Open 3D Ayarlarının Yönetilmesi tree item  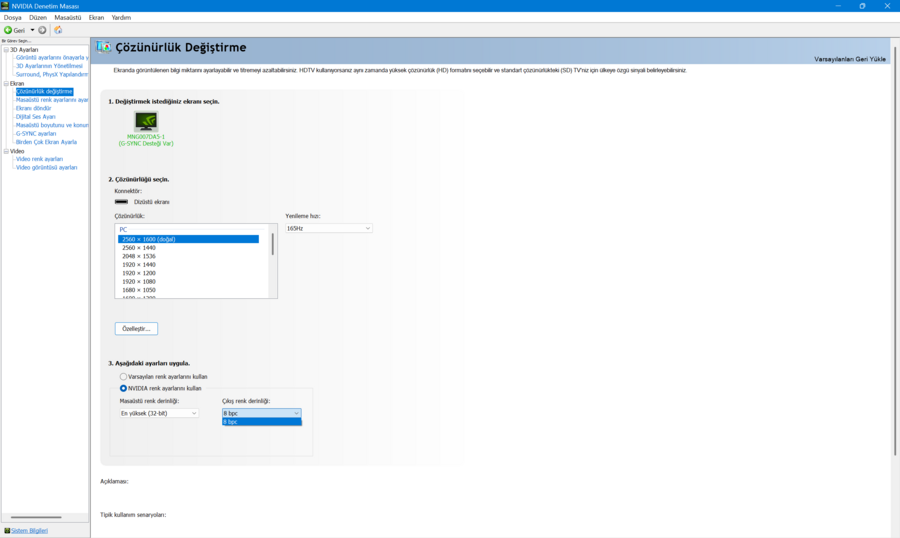pyautogui.click(x=49, y=66)
